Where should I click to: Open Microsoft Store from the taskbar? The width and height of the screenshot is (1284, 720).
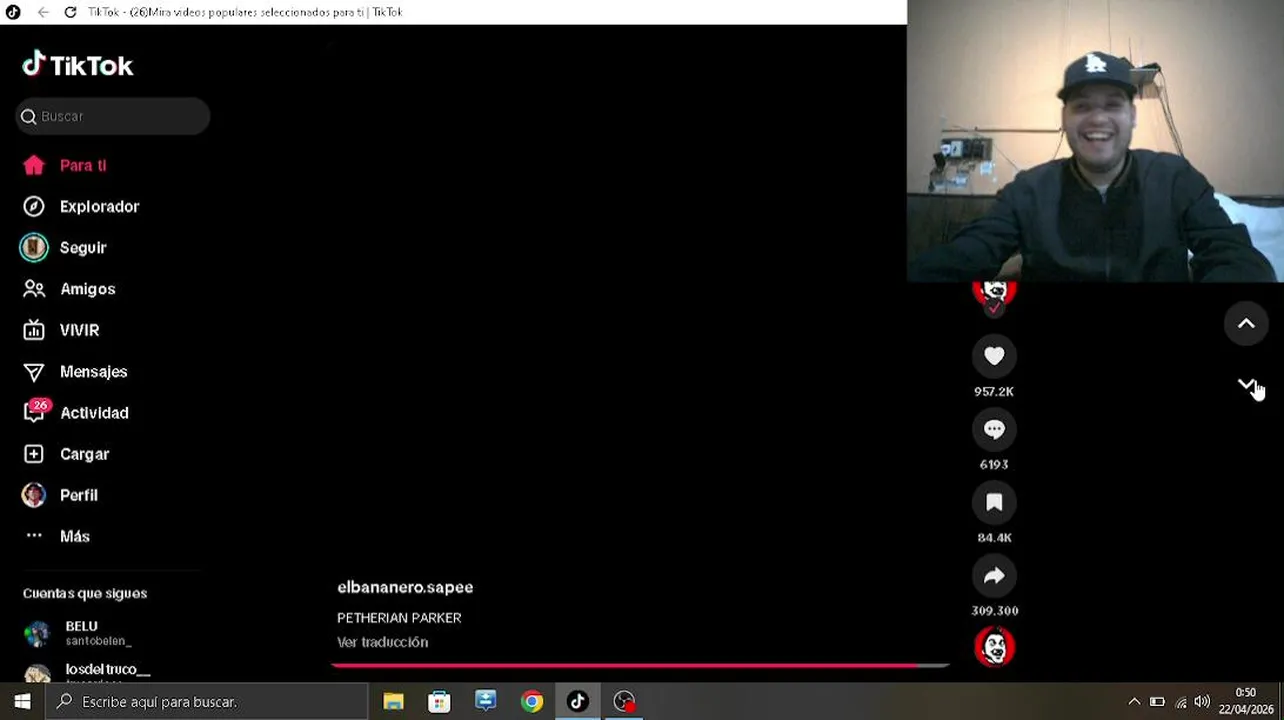click(439, 701)
